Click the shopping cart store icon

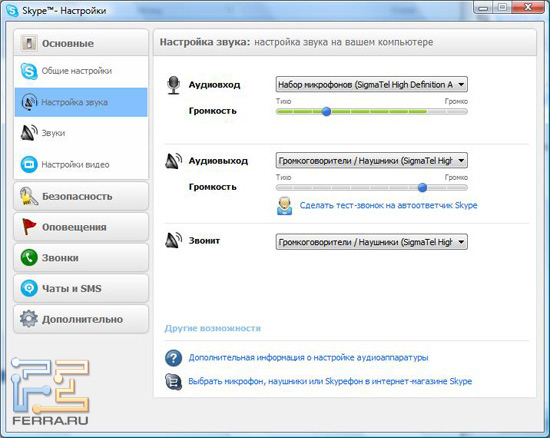pyautogui.click(x=173, y=382)
